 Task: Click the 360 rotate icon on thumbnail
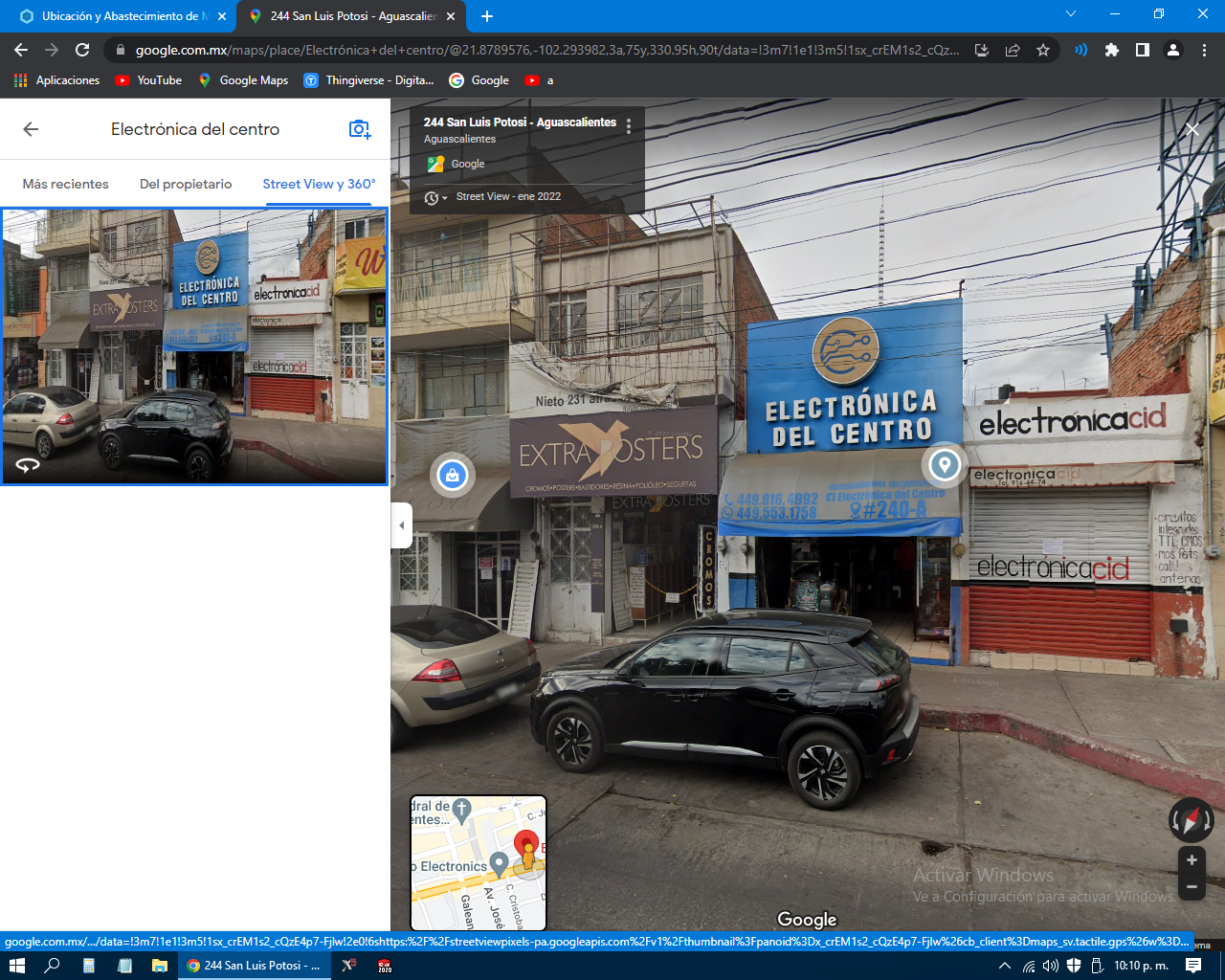[28, 465]
